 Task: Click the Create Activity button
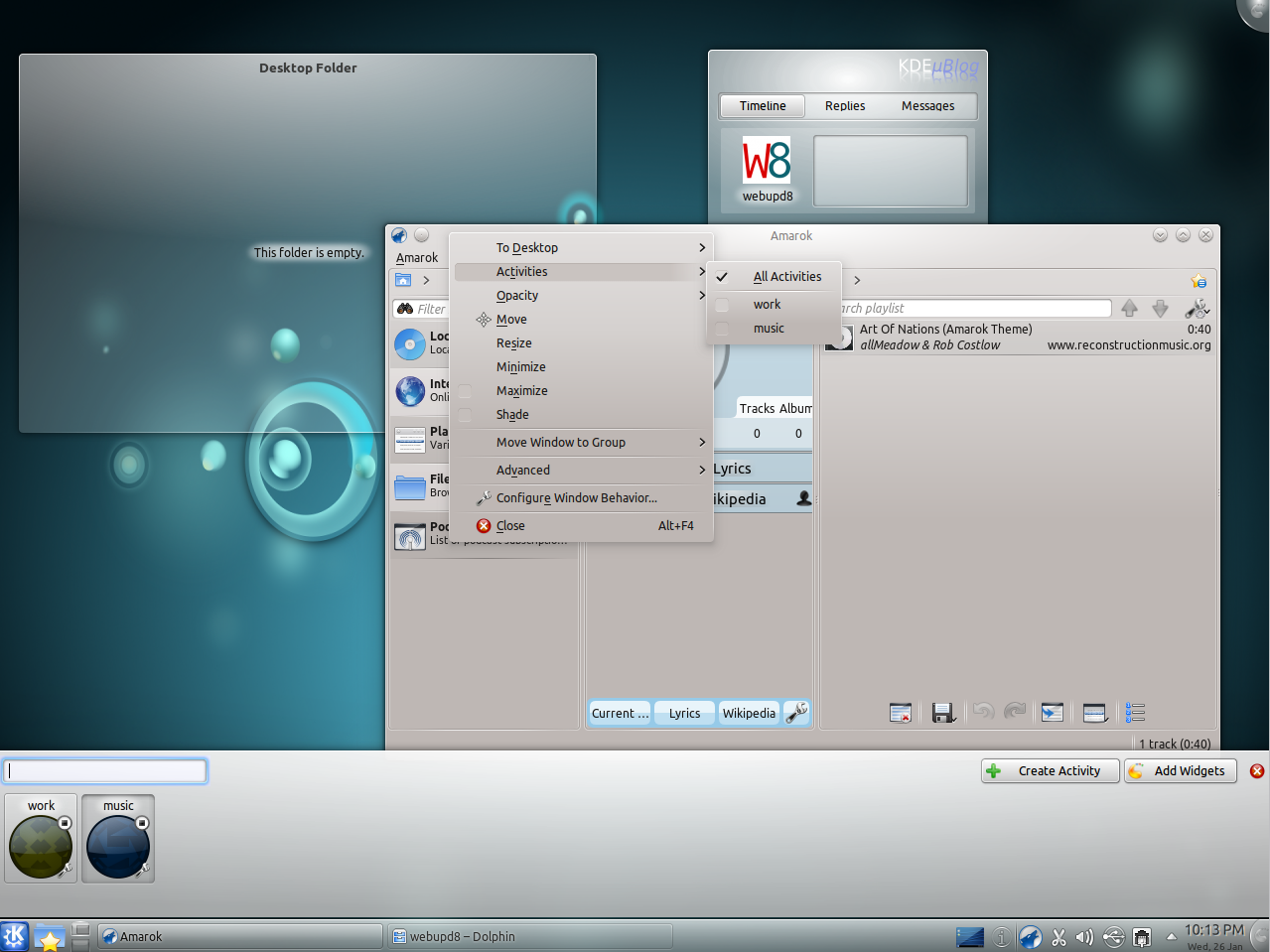pyautogui.click(x=1050, y=771)
